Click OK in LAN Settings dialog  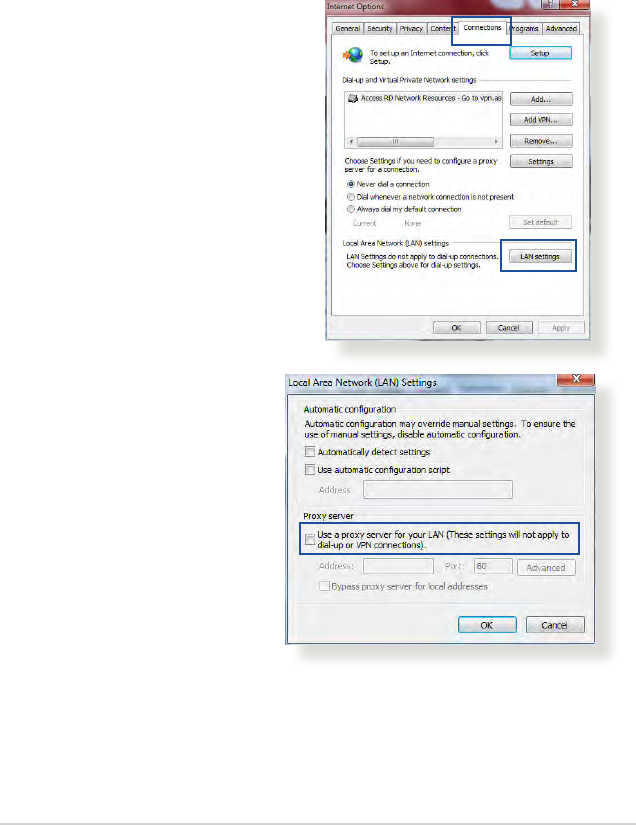pyautogui.click(x=487, y=625)
